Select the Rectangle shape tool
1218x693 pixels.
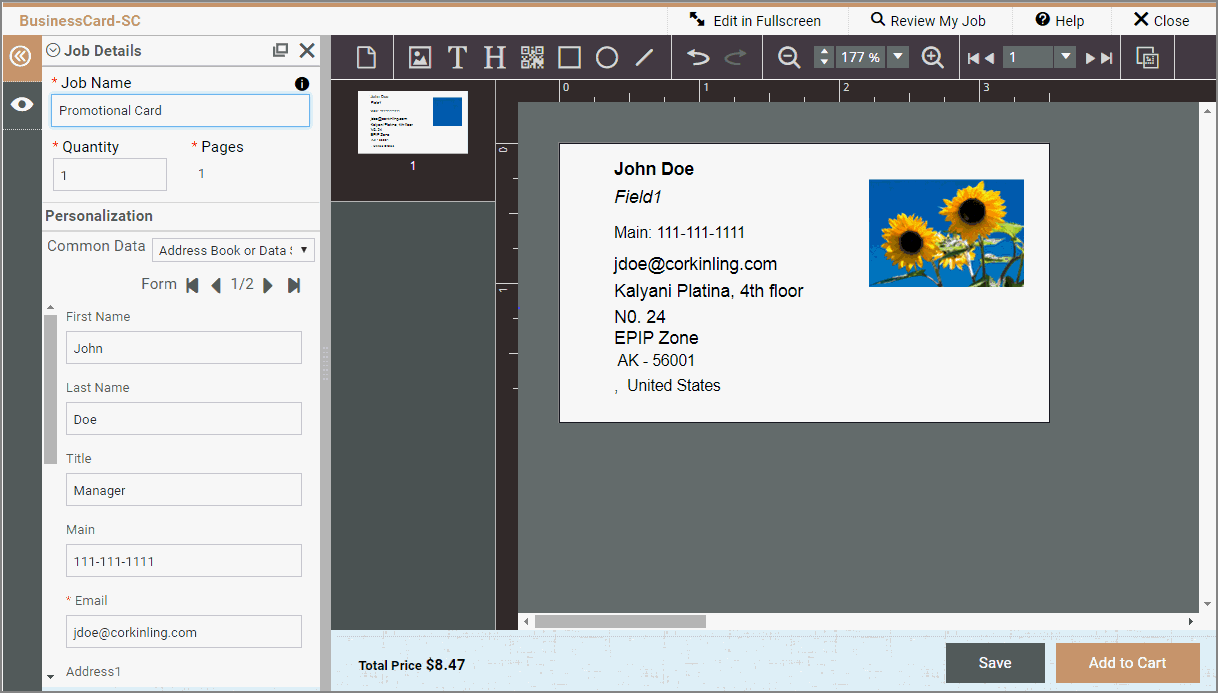(x=569, y=58)
